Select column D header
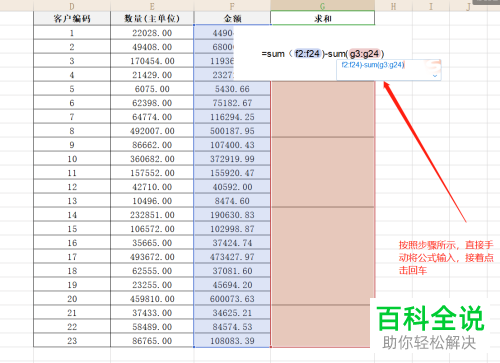The image size is (500, 363). click(x=72, y=6)
